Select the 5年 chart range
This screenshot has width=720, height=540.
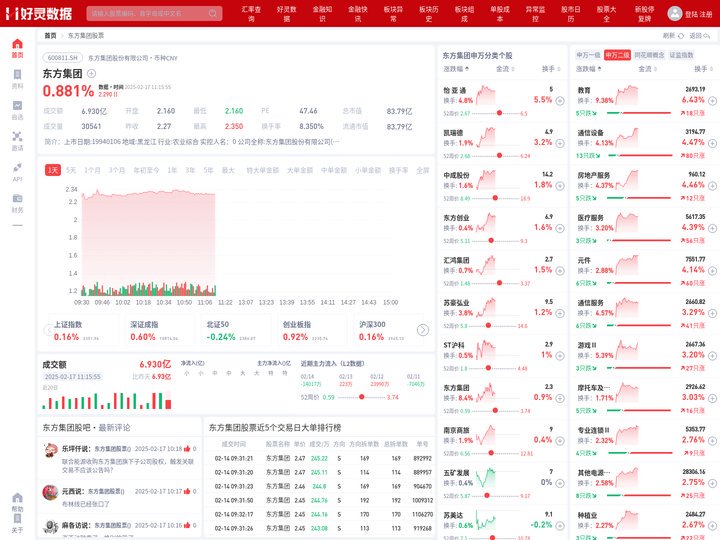[x=208, y=170]
